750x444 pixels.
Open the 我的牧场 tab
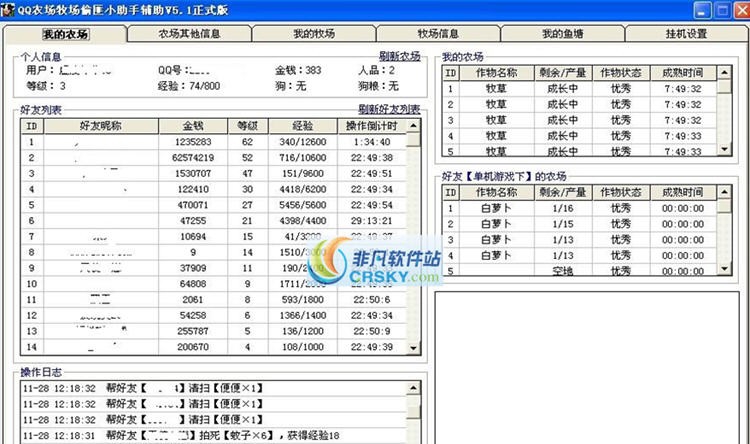pyautogui.click(x=314, y=34)
